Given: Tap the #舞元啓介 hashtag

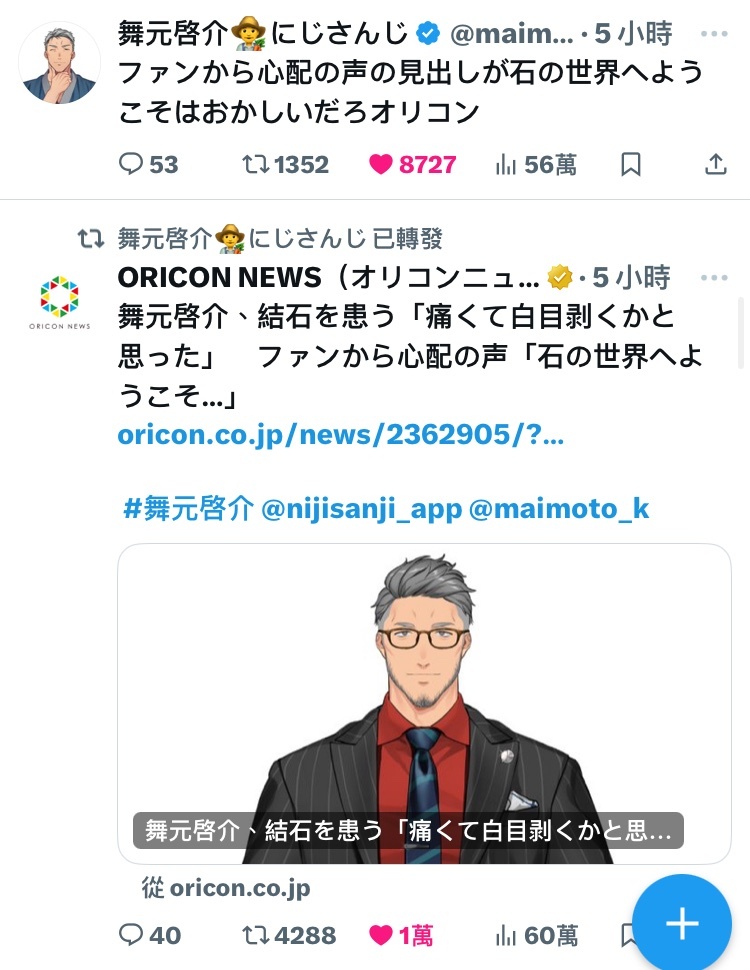Looking at the screenshot, I should [189, 509].
